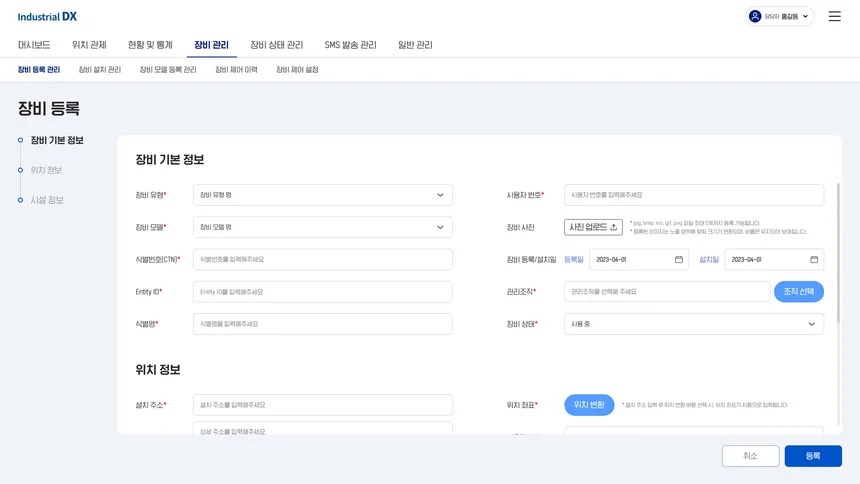Click the 설치일 date field

(774, 260)
